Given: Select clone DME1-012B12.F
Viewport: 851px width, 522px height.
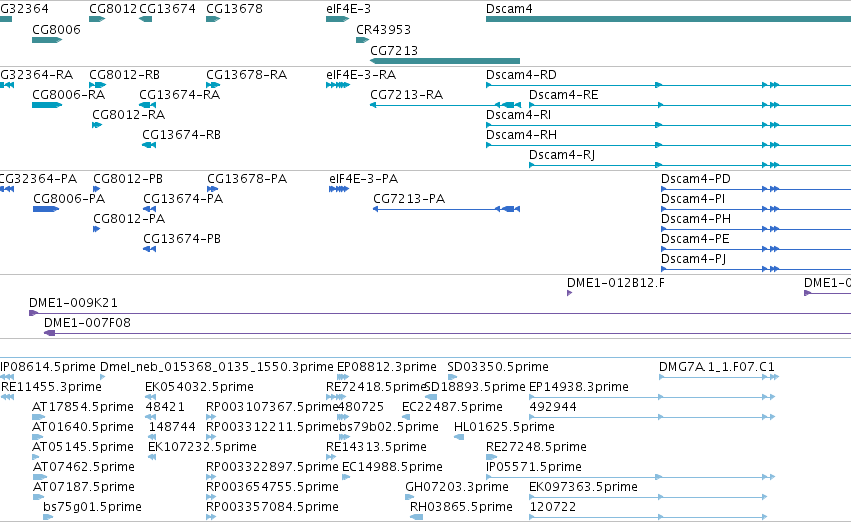Looking at the screenshot, I should click(569, 293).
